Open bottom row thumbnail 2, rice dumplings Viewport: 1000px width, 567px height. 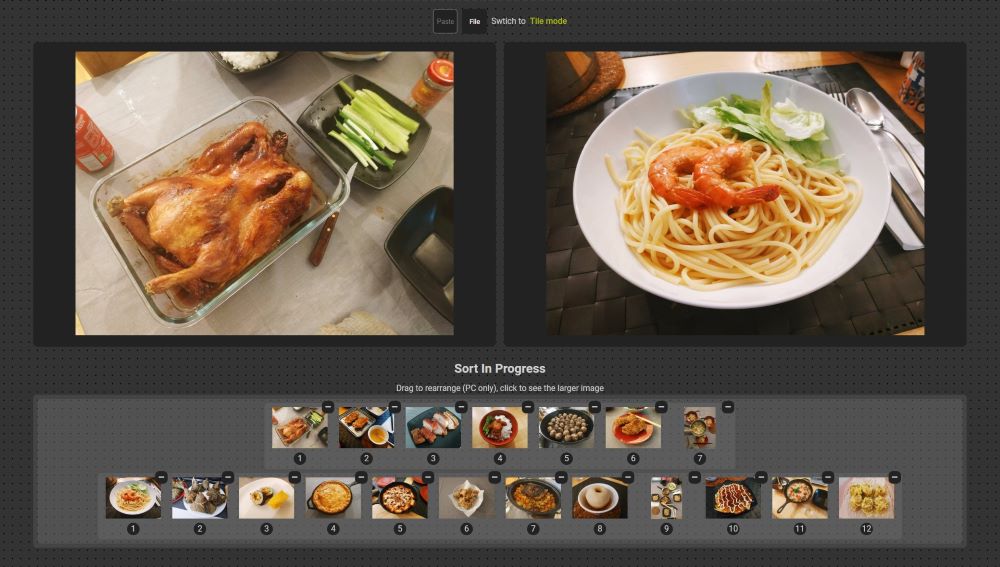coord(199,497)
